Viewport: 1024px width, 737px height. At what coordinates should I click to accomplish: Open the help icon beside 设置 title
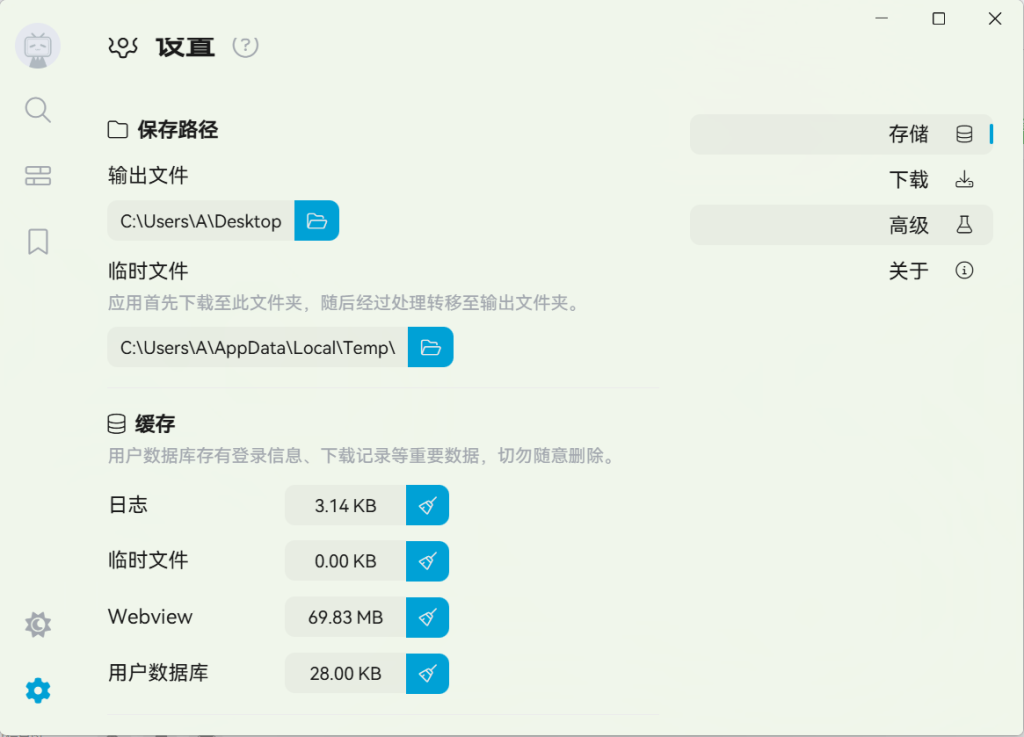point(245,46)
